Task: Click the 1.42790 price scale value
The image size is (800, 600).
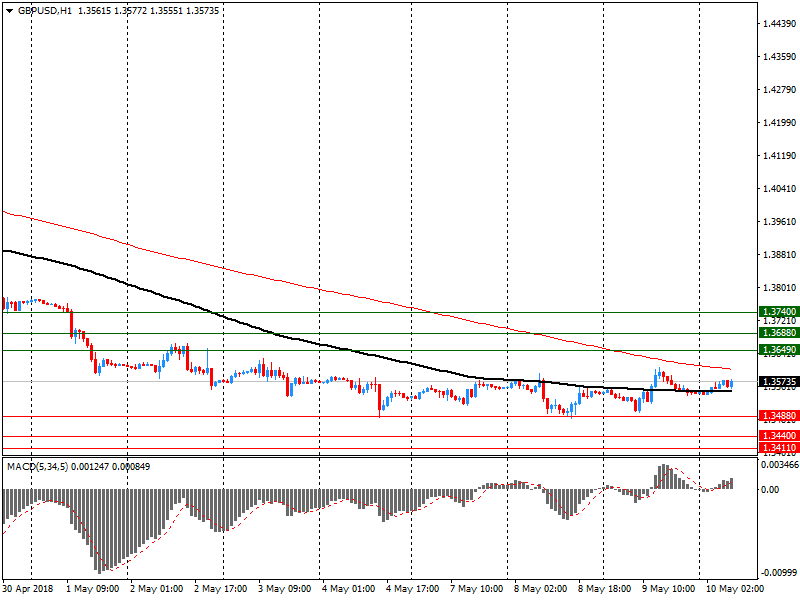Action: 779,90
